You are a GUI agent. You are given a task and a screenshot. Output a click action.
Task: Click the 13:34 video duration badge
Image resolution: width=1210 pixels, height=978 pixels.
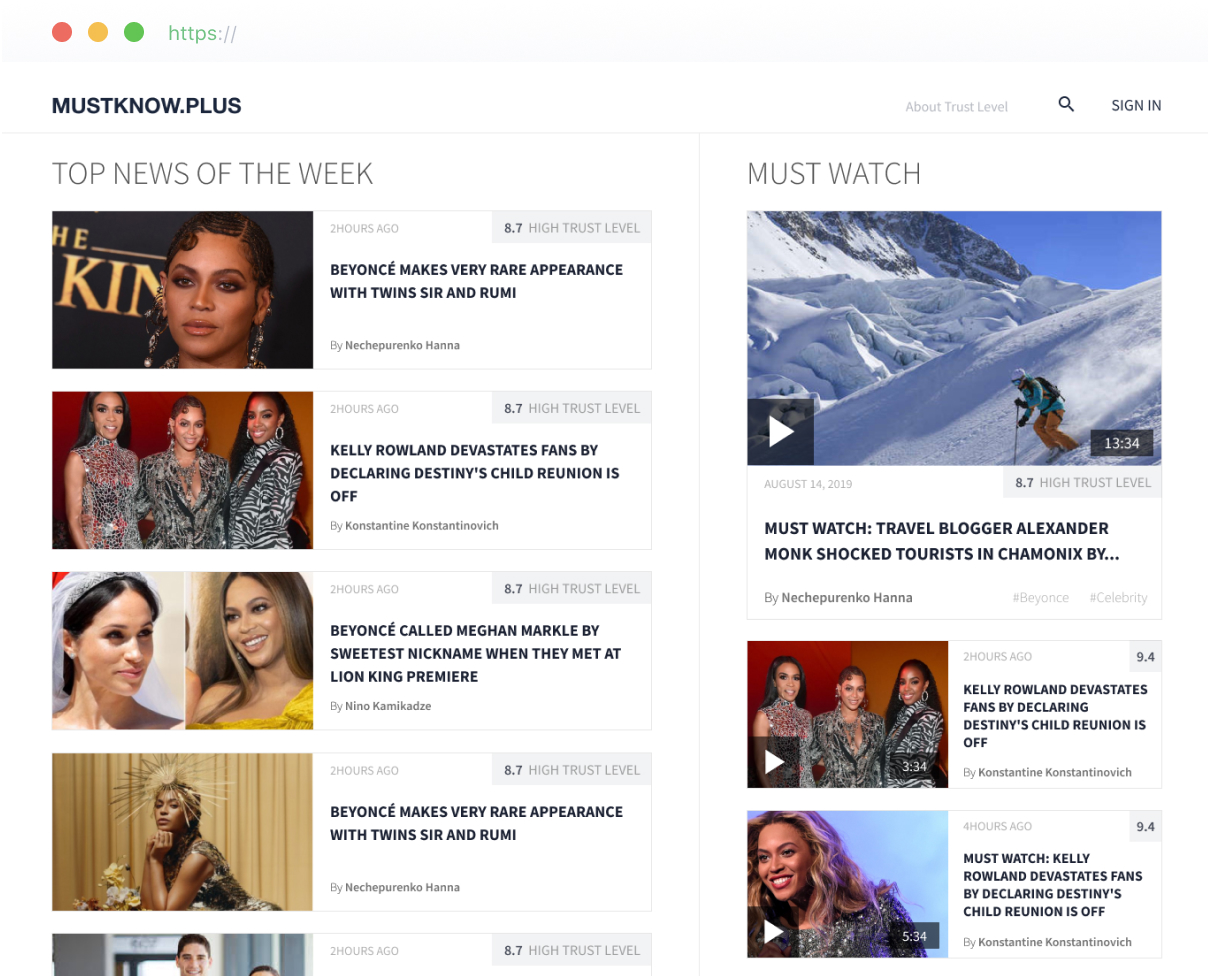pos(1121,443)
